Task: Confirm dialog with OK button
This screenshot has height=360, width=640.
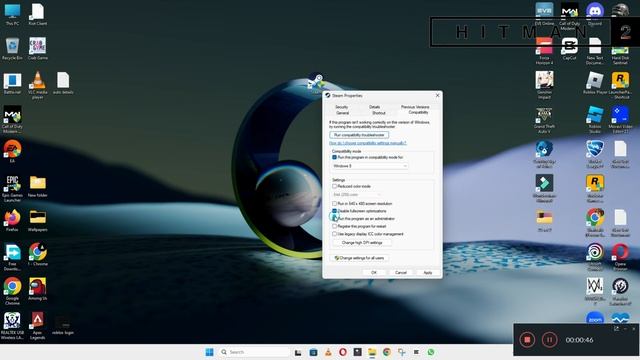Action: point(374,272)
